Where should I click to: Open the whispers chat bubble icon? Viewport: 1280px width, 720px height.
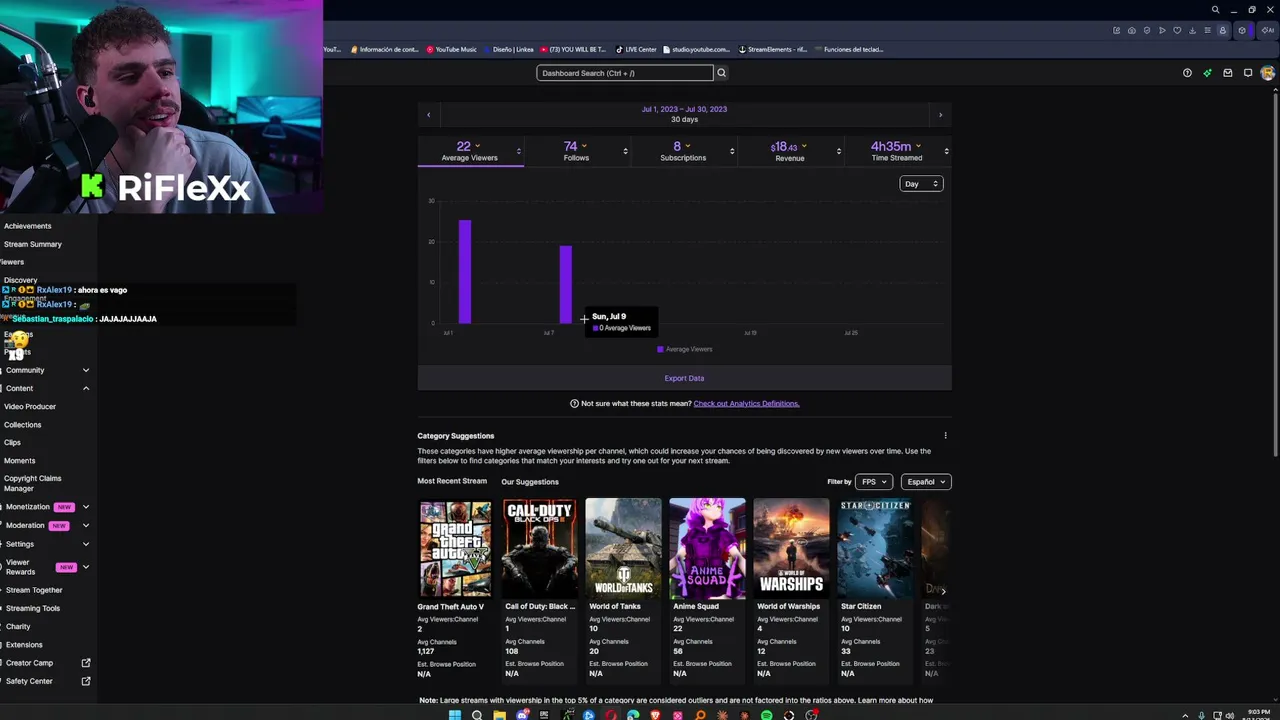[1248, 73]
